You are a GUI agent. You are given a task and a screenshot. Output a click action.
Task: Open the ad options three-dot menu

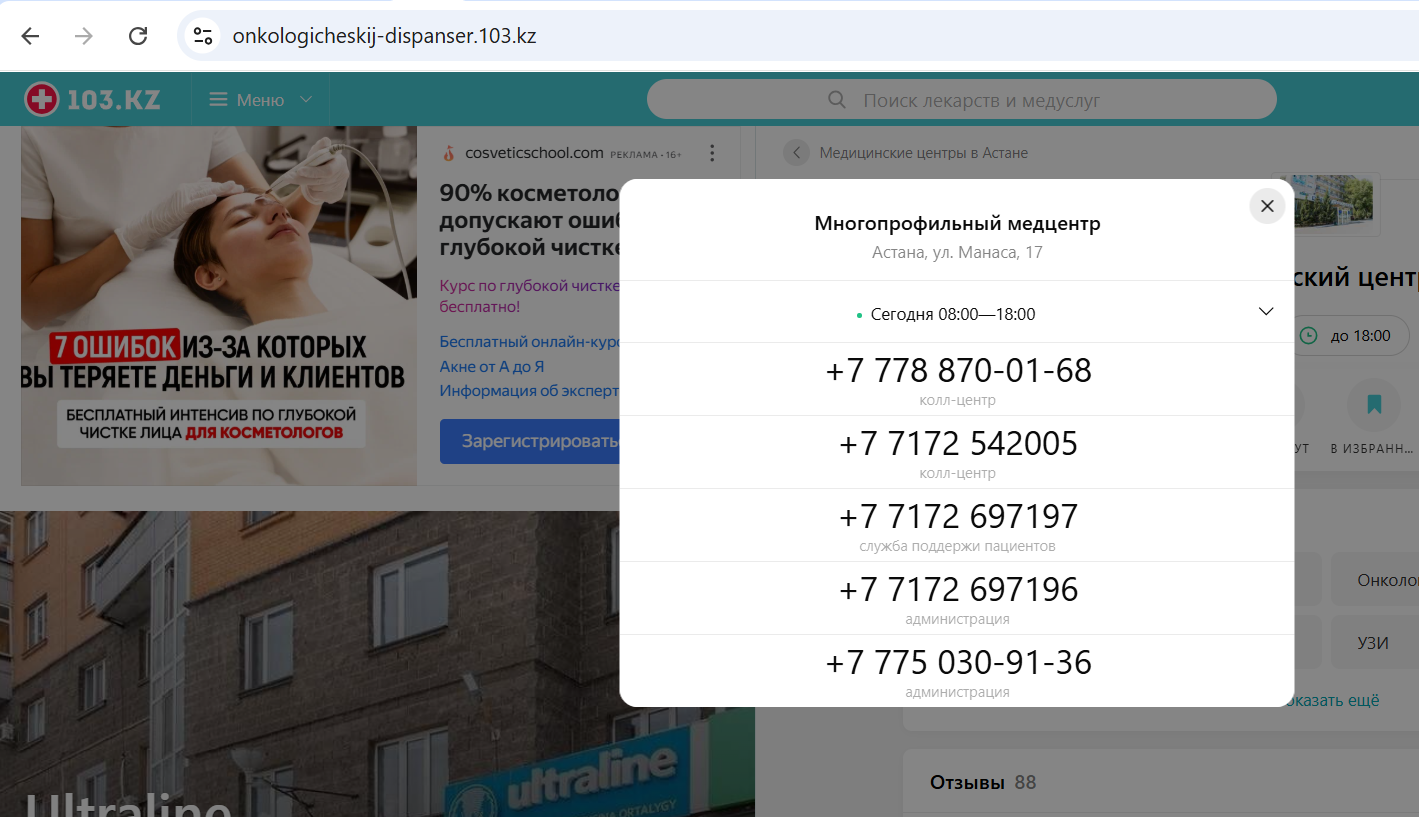[712, 153]
